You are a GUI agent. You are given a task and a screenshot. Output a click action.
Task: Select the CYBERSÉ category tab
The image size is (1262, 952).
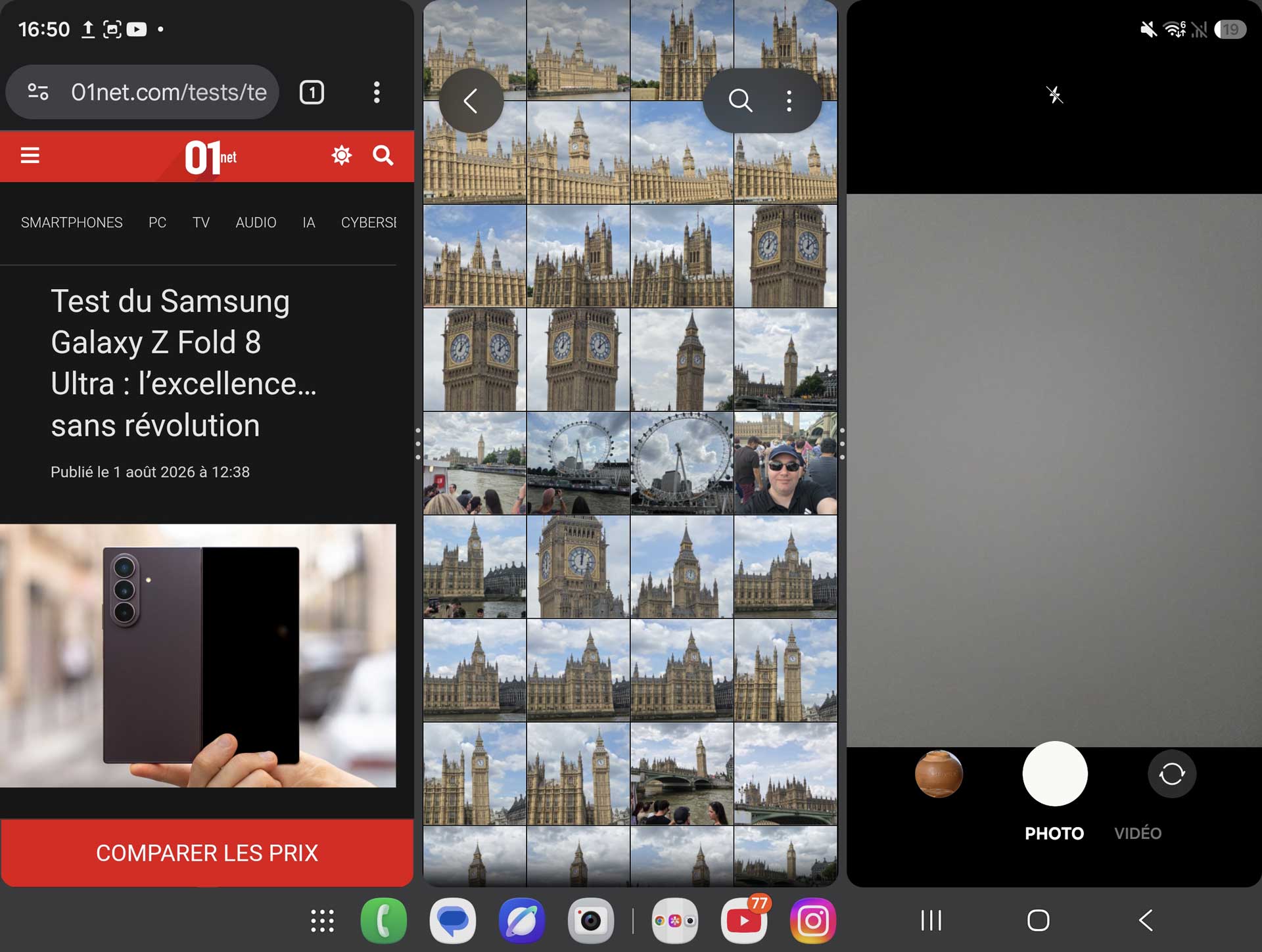(369, 223)
